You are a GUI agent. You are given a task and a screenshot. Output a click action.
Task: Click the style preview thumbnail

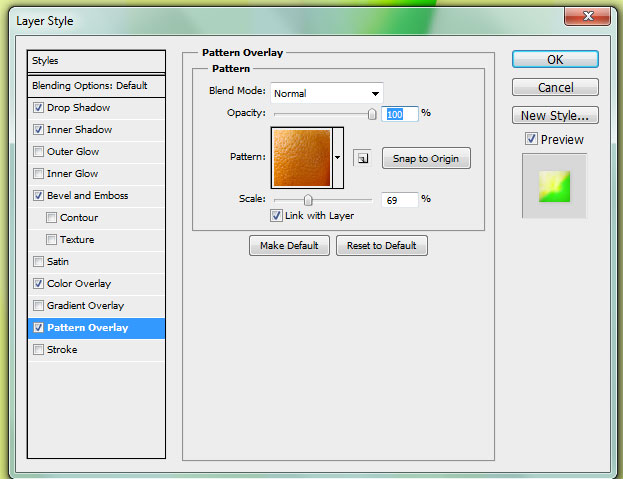tap(554, 185)
